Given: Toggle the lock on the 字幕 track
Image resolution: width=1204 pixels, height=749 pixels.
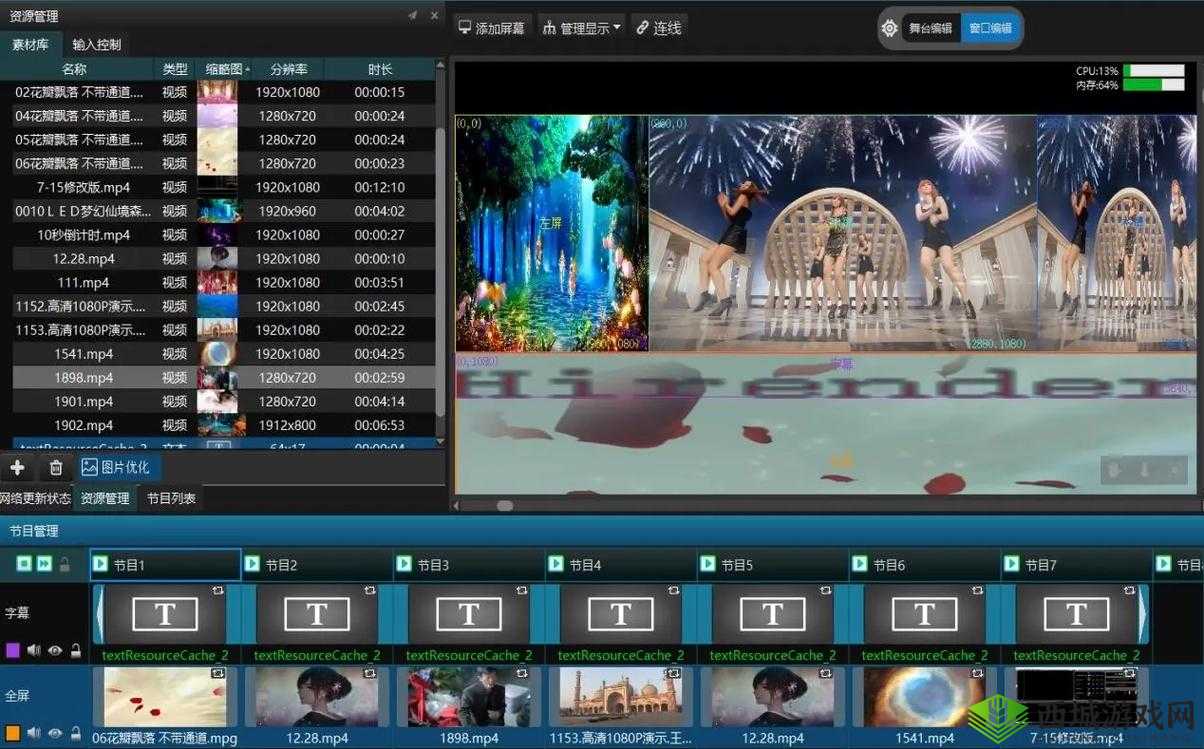Looking at the screenshot, I should [x=75, y=650].
